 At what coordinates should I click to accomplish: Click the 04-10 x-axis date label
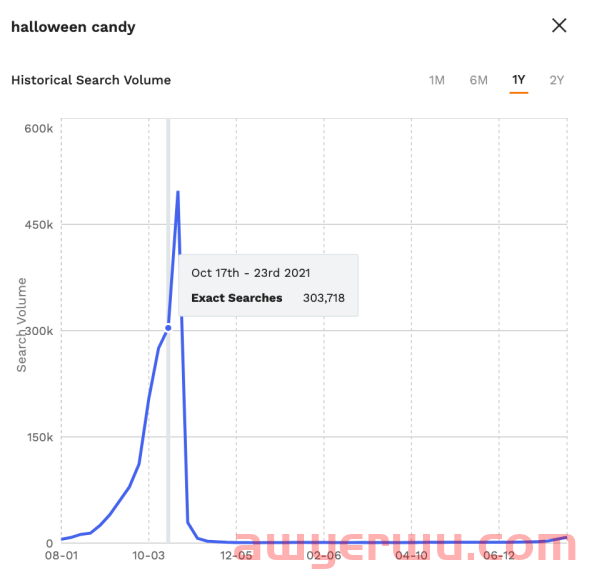click(411, 556)
